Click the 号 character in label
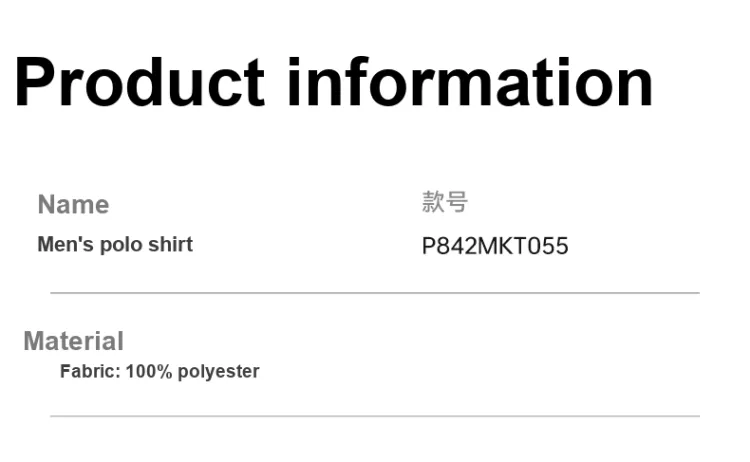Viewport: 750px width, 462px height. tap(457, 202)
